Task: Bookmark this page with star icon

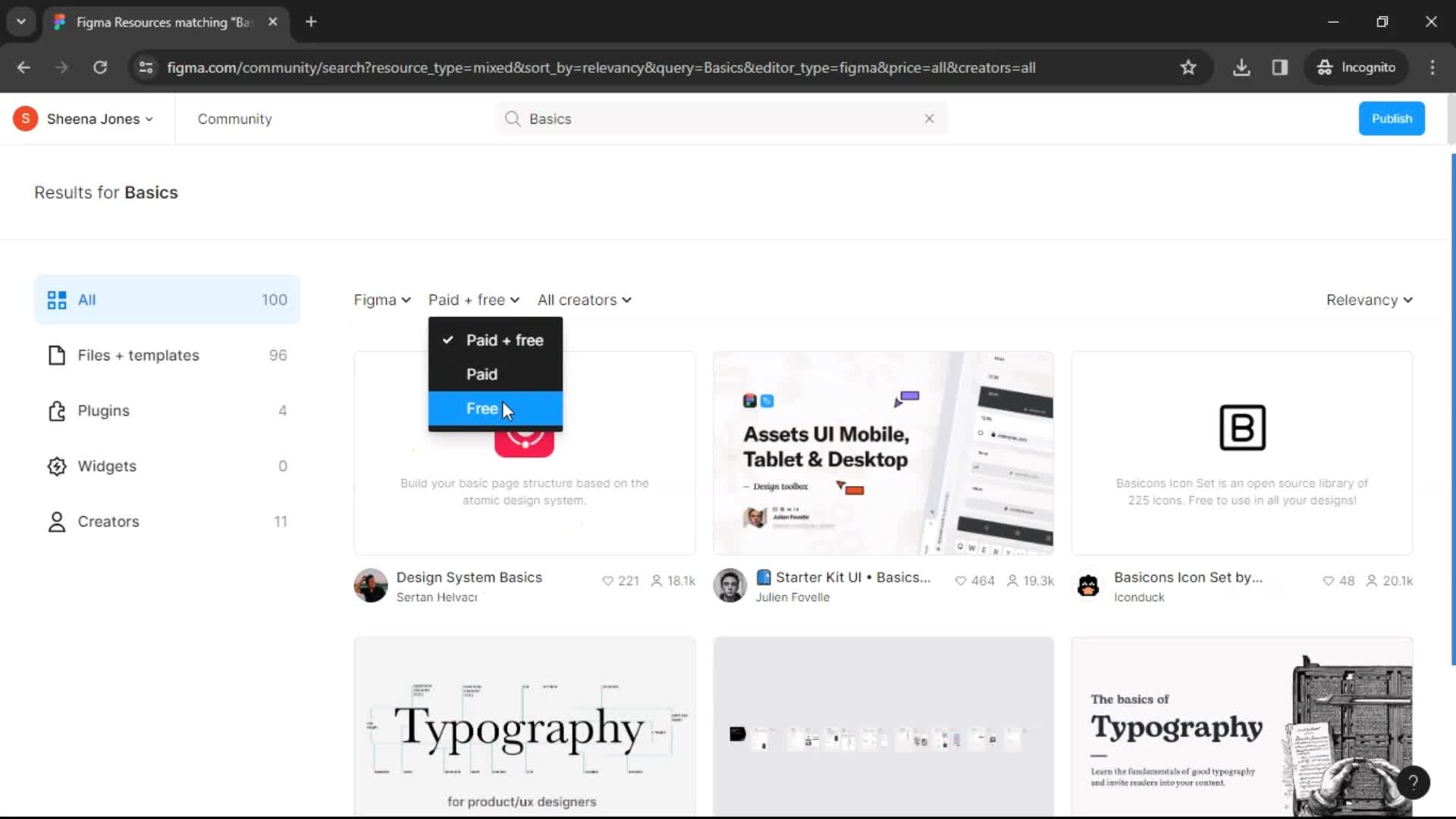Action: pyautogui.click(x=1188, y=67)
